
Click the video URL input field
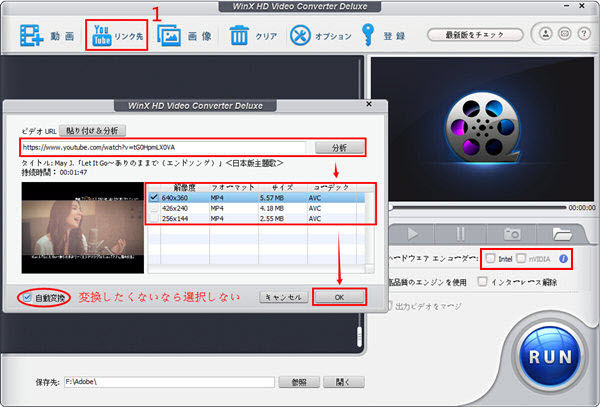163,147
